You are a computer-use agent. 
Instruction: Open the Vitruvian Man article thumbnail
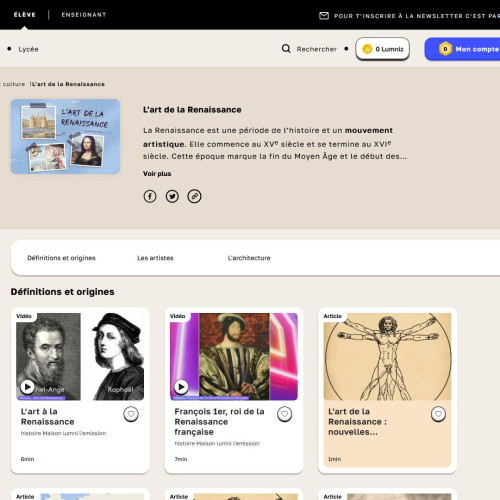[387, 356]
